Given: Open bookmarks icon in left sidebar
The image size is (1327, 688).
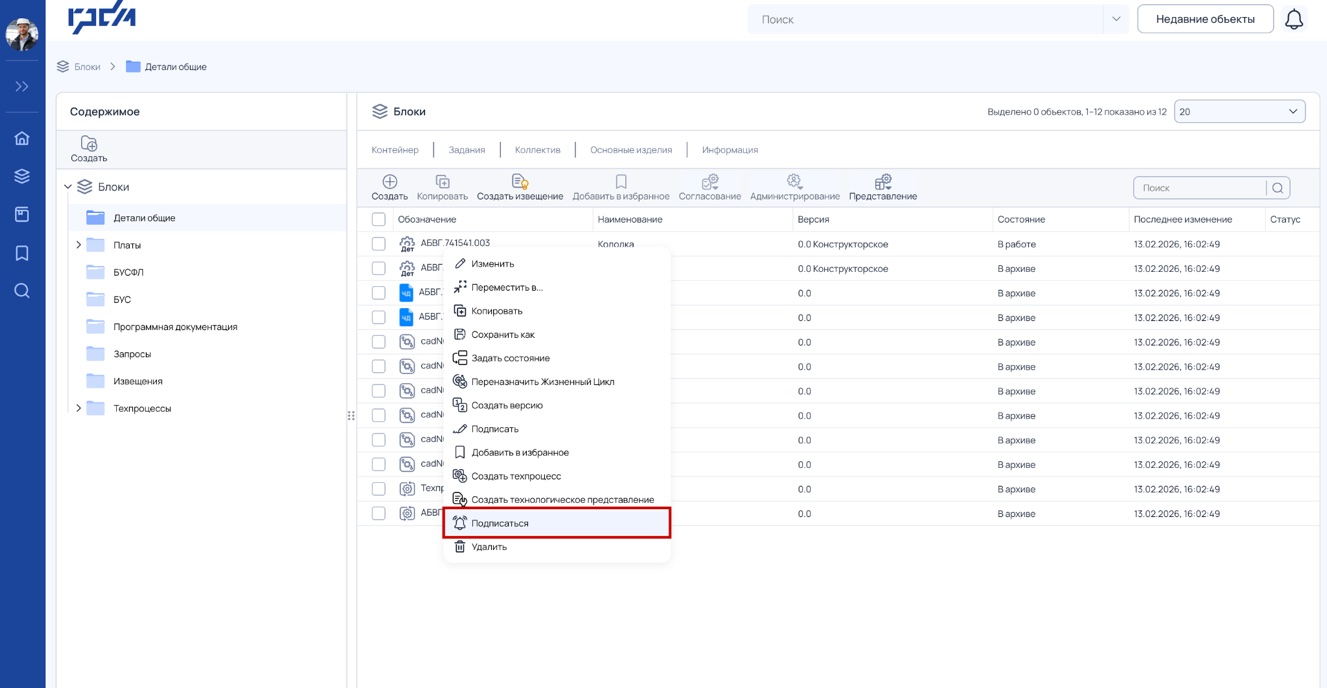Looking at the screenshot, I should click(22, 253).
